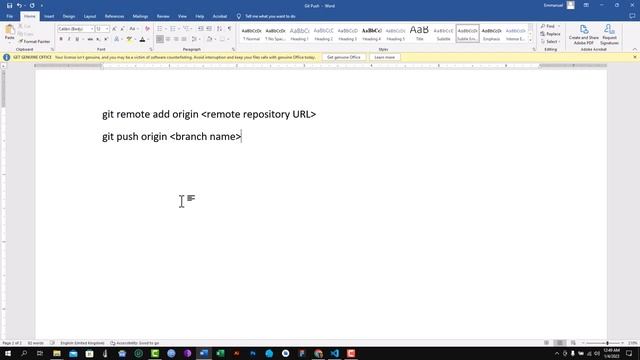Set Align Right paragraph alignment
640x360 pixels.
tap(176, 39)
